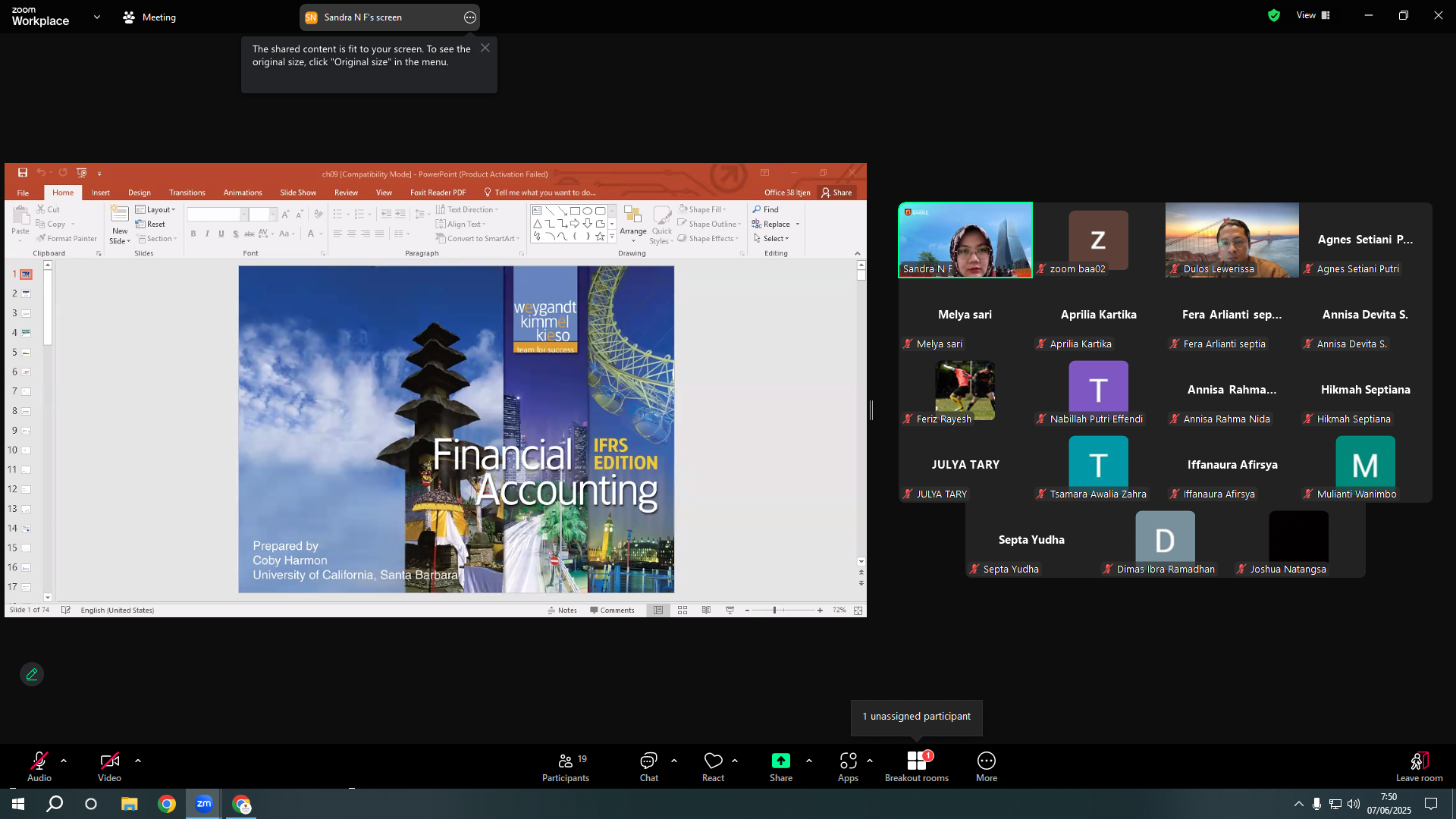
Task: Toggle Bold formatting
Action: click(x=193, y=234)
